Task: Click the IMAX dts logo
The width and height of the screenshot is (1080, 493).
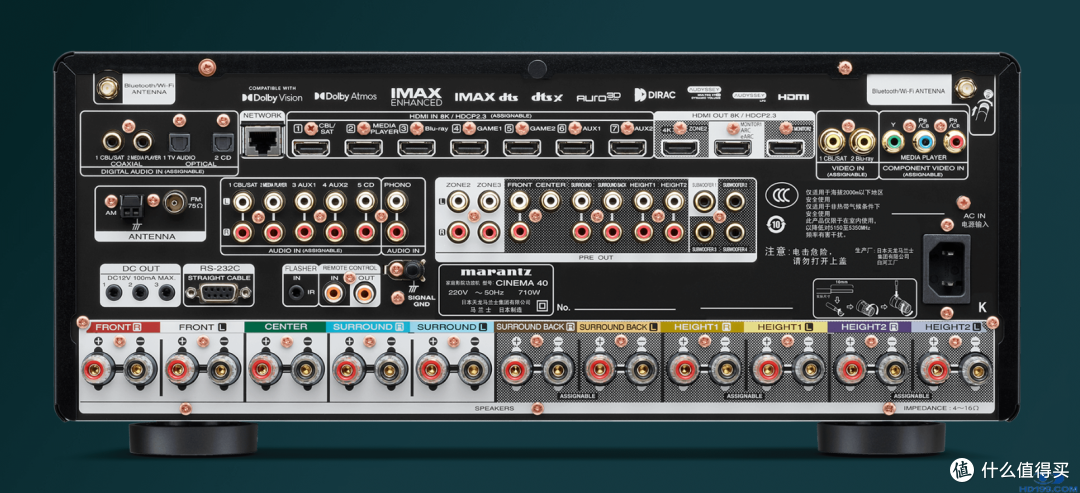Action: (486, 96)
